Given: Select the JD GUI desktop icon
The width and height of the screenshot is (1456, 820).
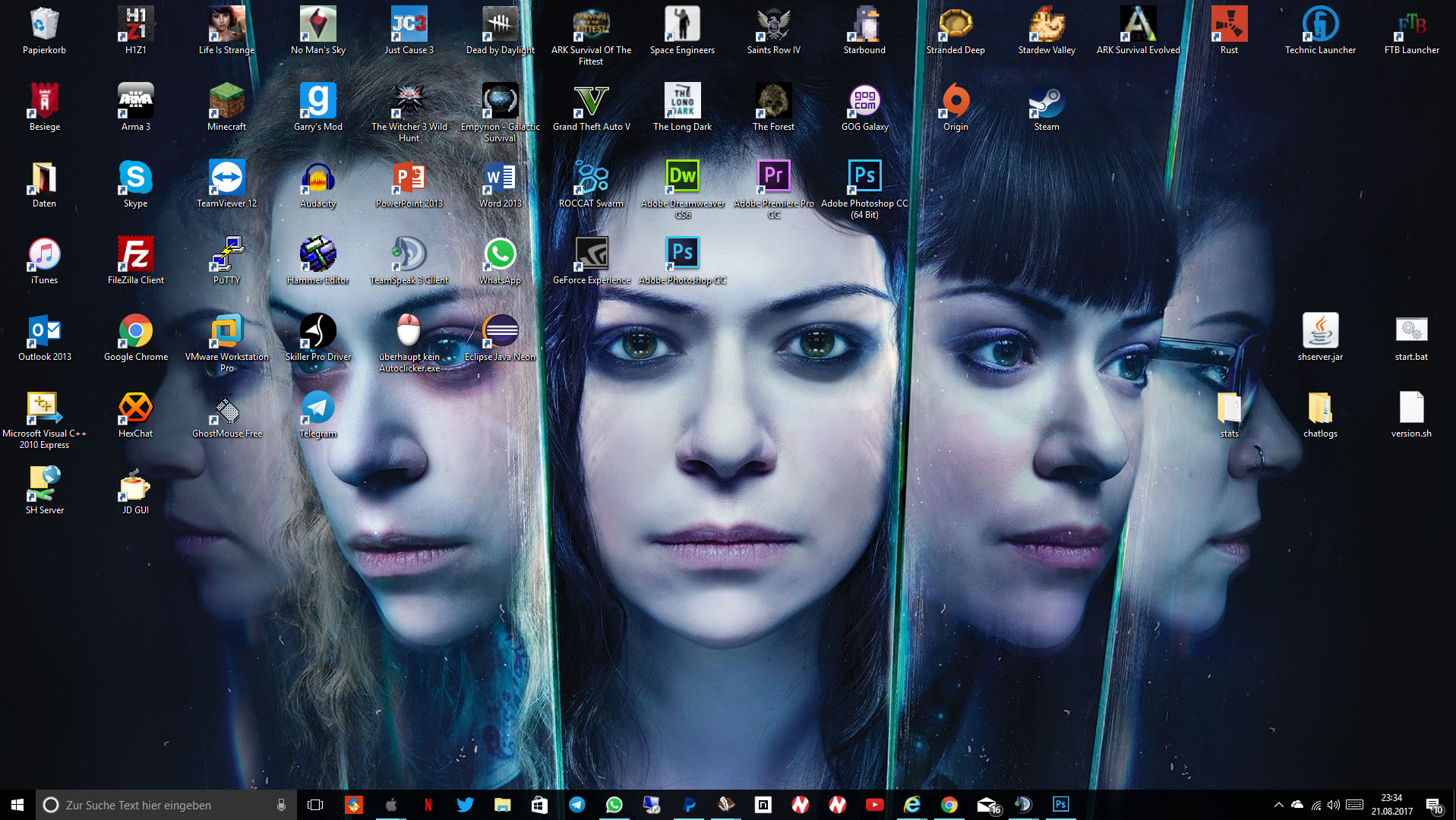Looking at the screenshot, I should [x=135, y=491].
